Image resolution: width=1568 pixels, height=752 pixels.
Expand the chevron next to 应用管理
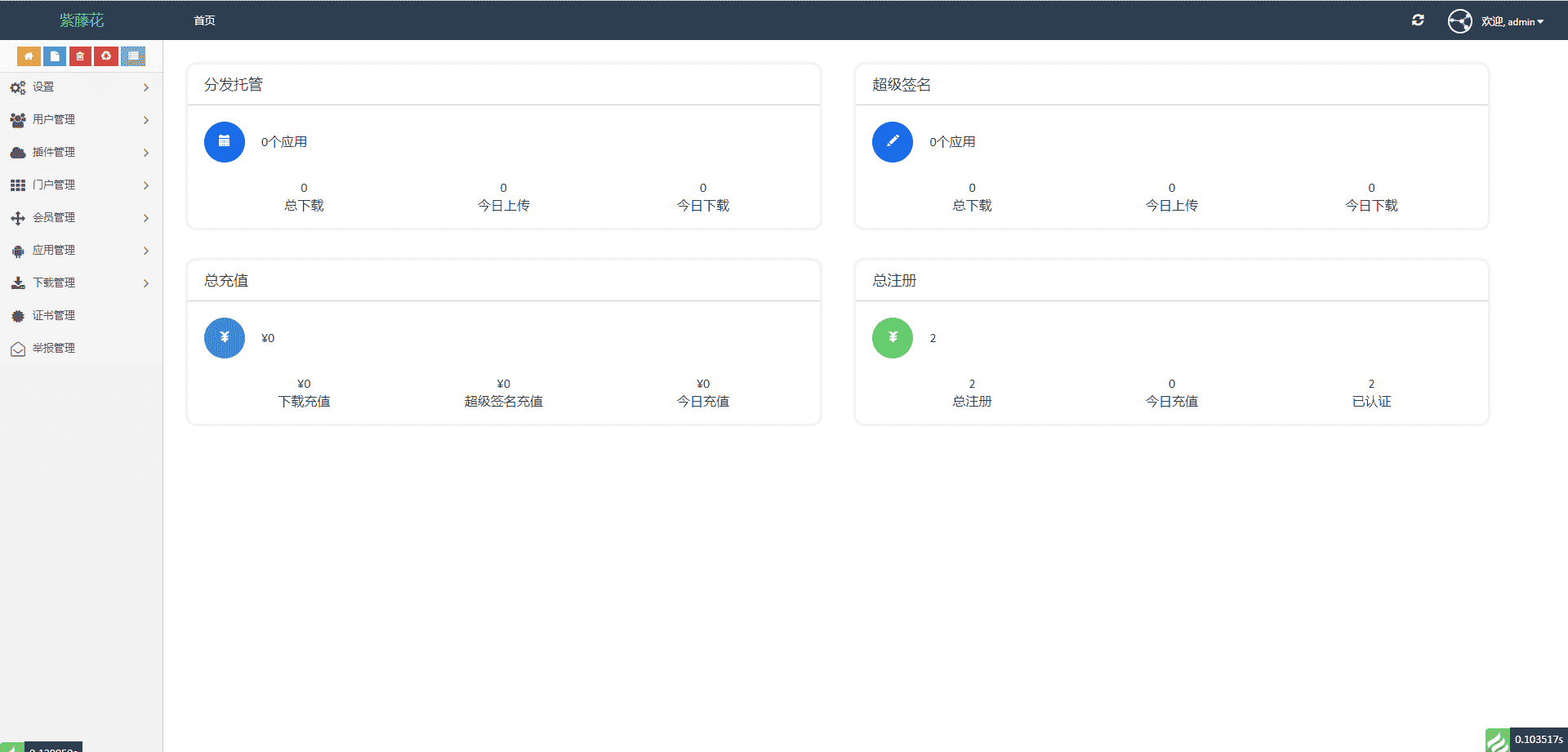146,251
